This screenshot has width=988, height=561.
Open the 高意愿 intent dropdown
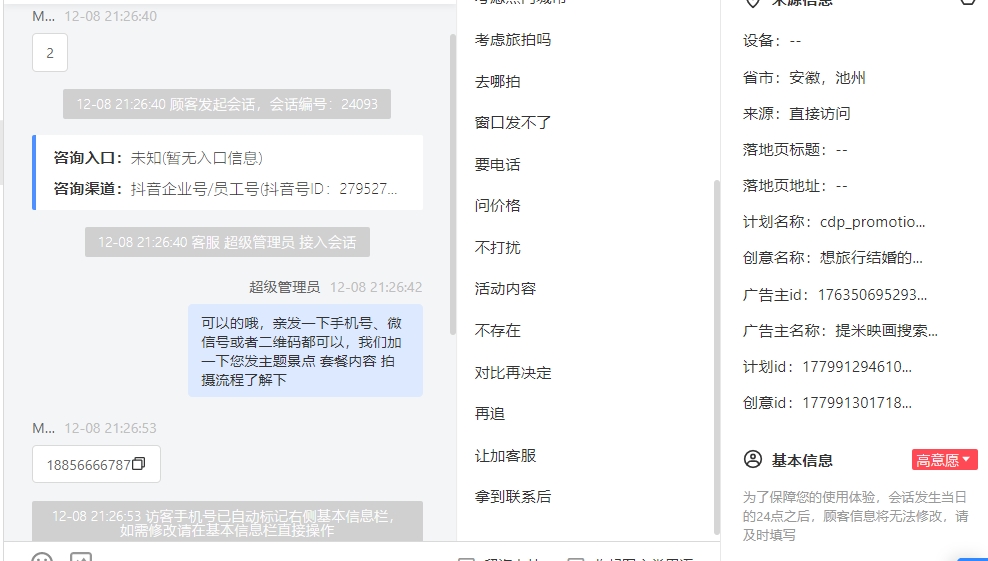point(944,460)
